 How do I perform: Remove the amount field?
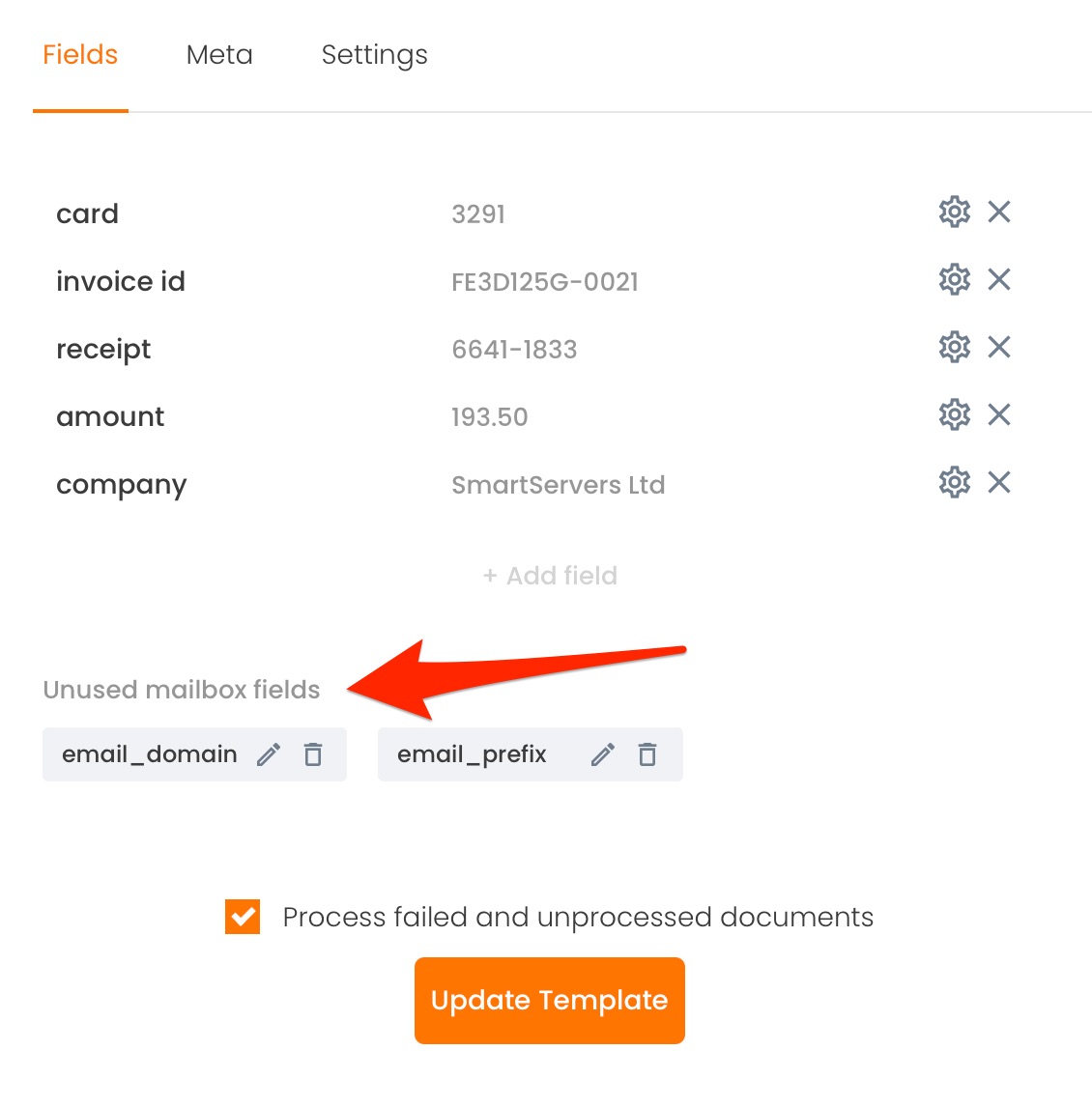pos(999,414)
